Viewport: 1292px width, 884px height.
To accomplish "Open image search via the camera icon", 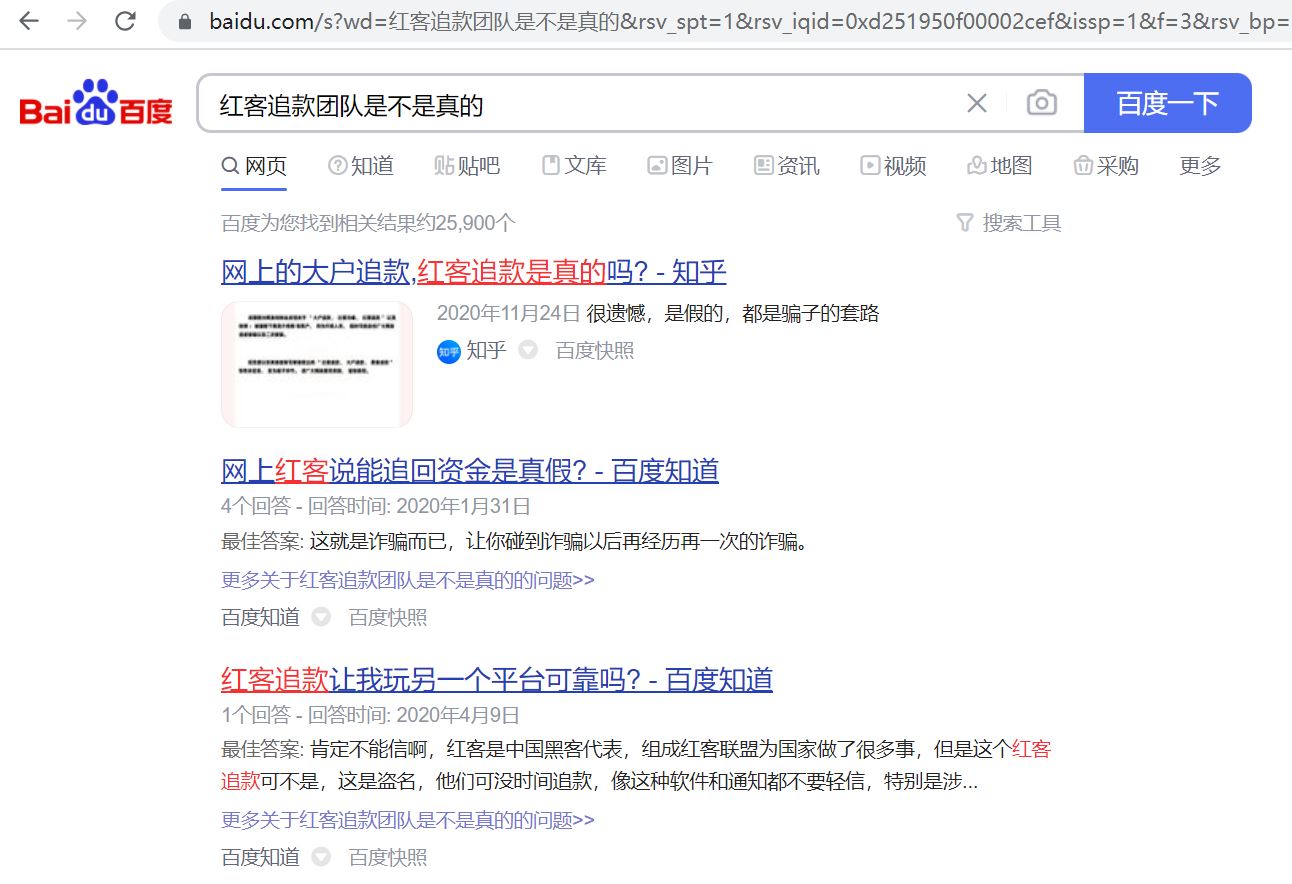I will [x=1042, y=103].
